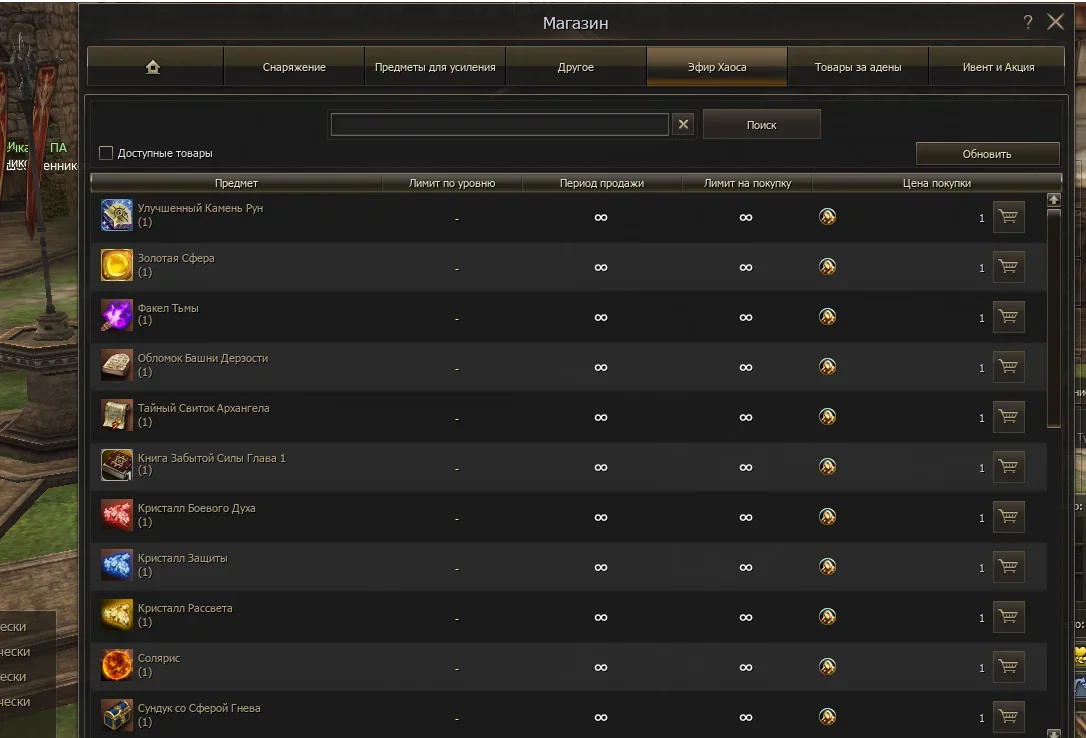The height and width of the screenshot is (738, 1086).
Task: Buy Золотая Сфера with cart button
Action: pyautogui.click(x=1008, y=267)
